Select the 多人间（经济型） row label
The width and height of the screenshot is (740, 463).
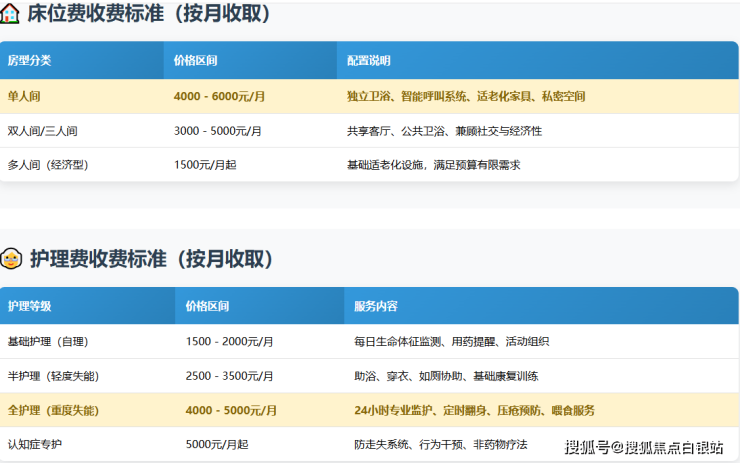[x=48, y=165]
